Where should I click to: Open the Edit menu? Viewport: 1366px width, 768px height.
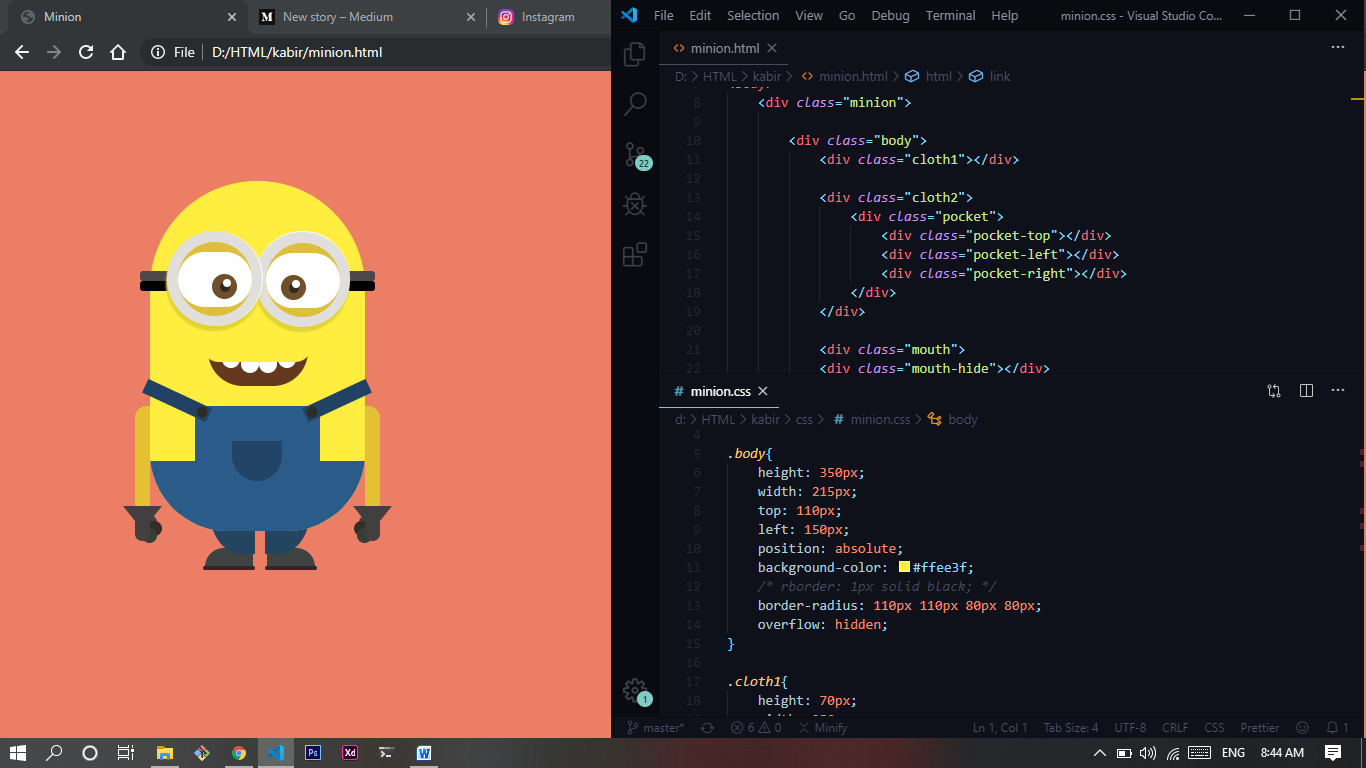[700, 16]
